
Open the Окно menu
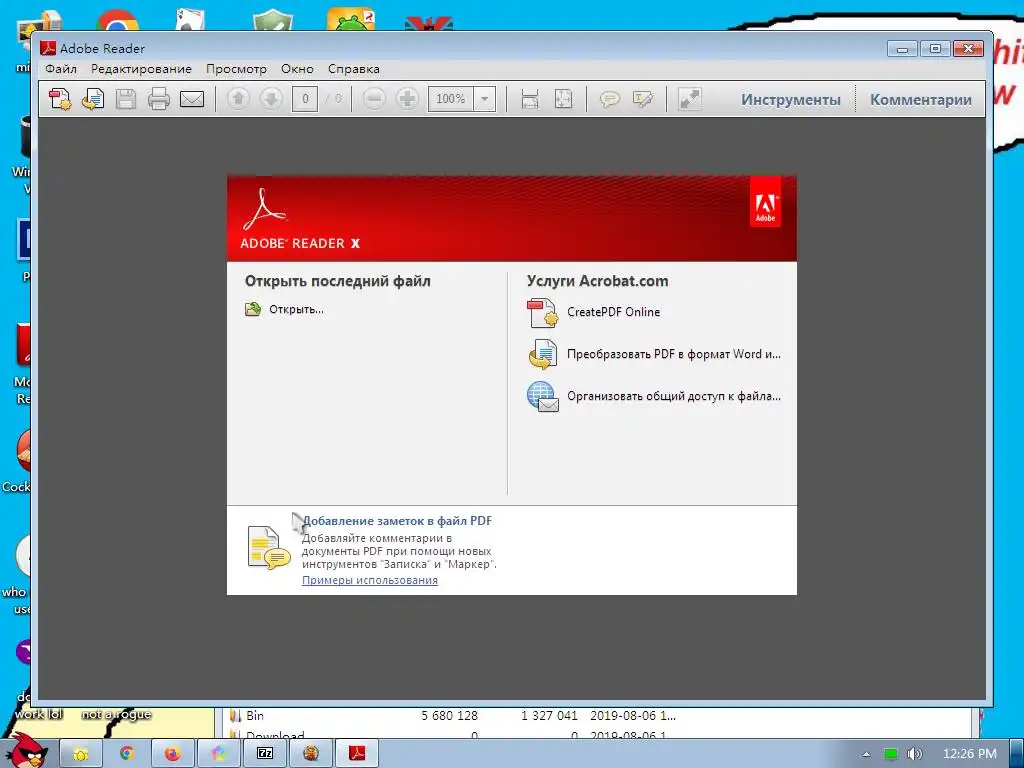click(297, 69)
